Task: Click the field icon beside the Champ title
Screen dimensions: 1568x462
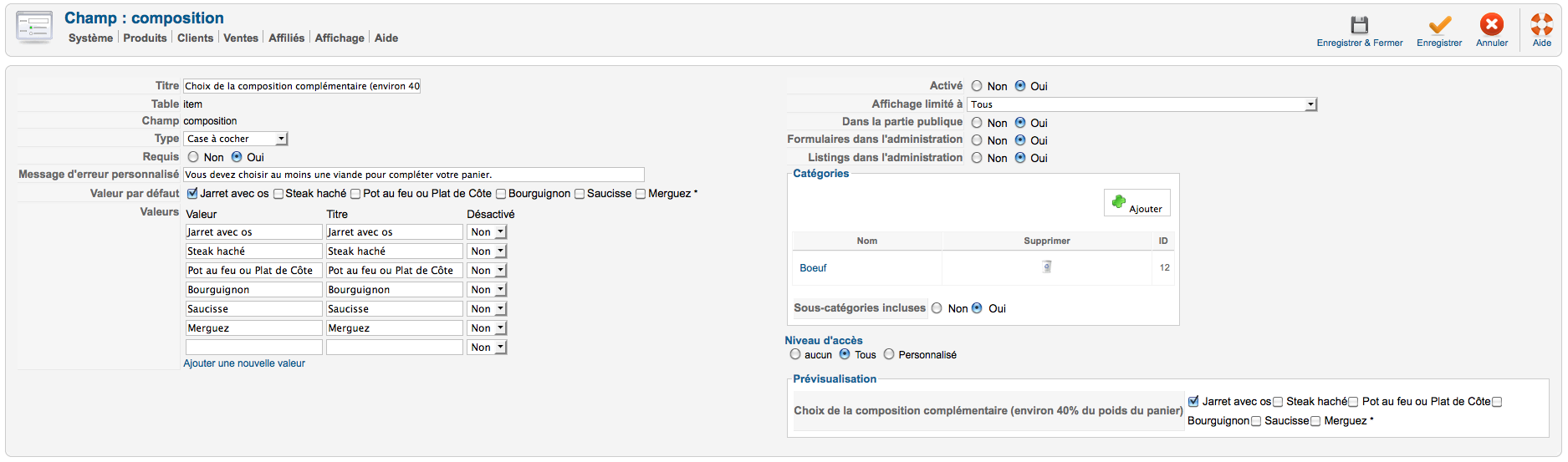Action: coord(34,28)
